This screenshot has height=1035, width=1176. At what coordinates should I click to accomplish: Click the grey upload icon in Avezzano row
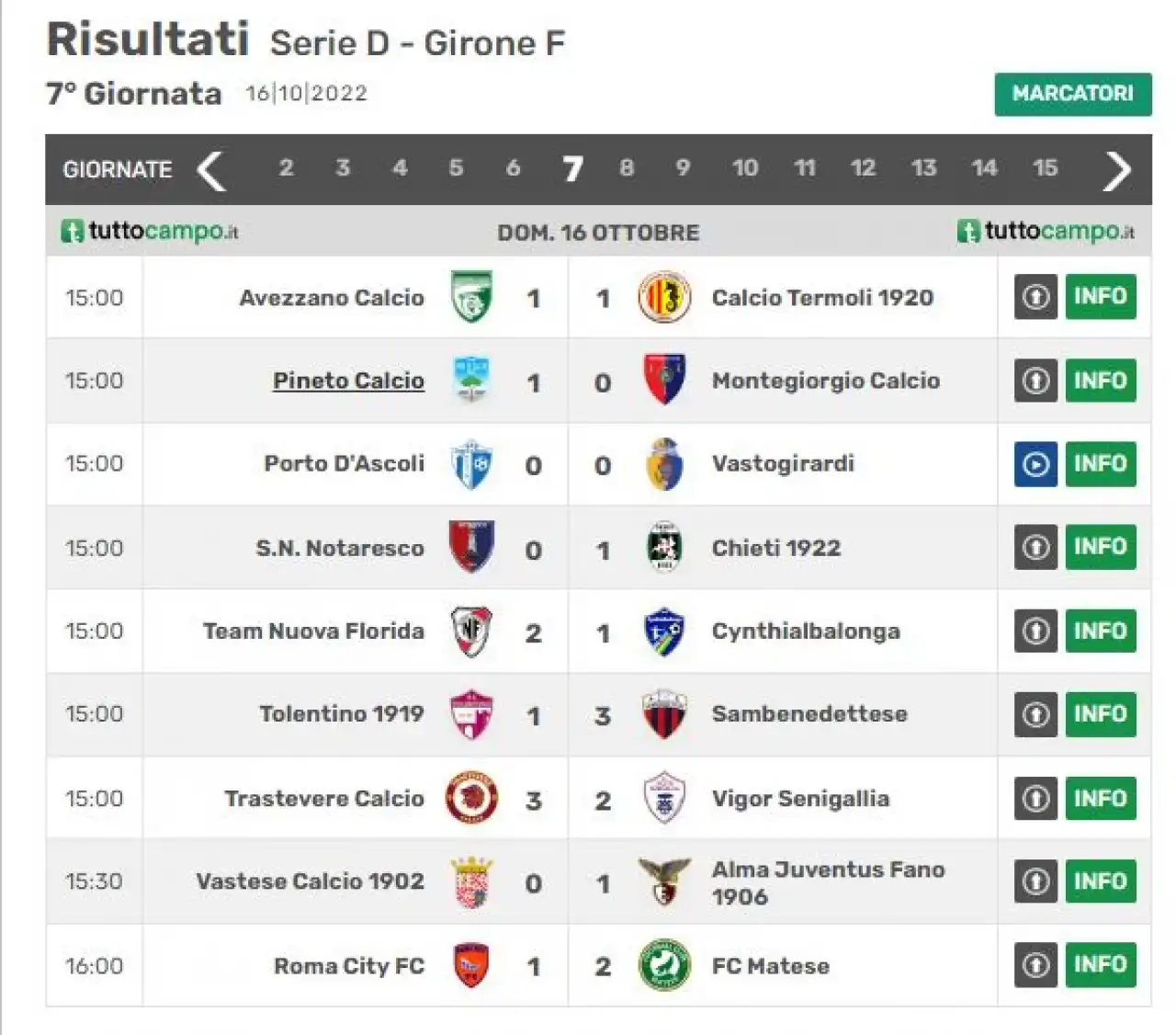coord(1035,297)
